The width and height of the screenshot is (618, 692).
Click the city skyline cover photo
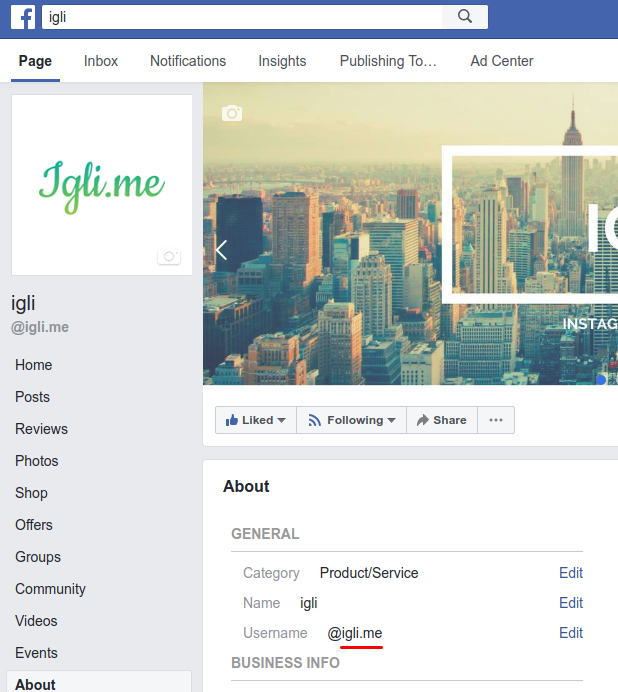[411, 233]
